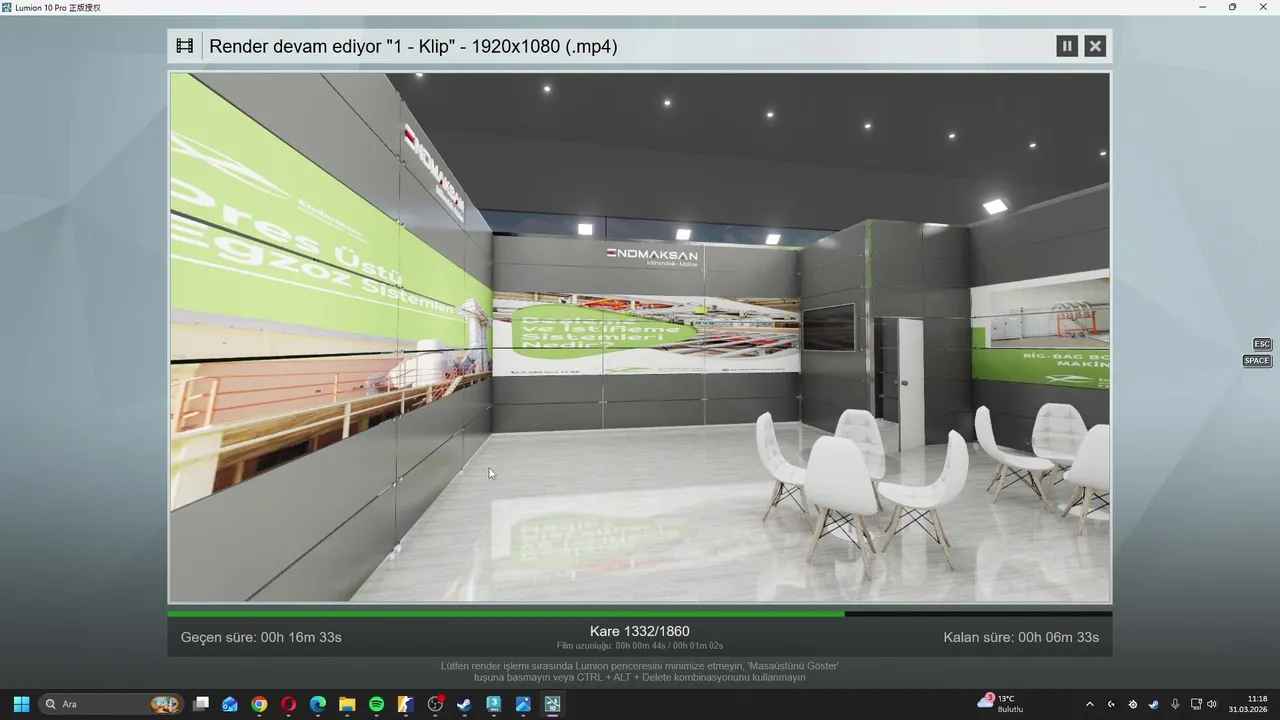
Task: Open Spotify from the taskbar
Action: click(376, 704)
